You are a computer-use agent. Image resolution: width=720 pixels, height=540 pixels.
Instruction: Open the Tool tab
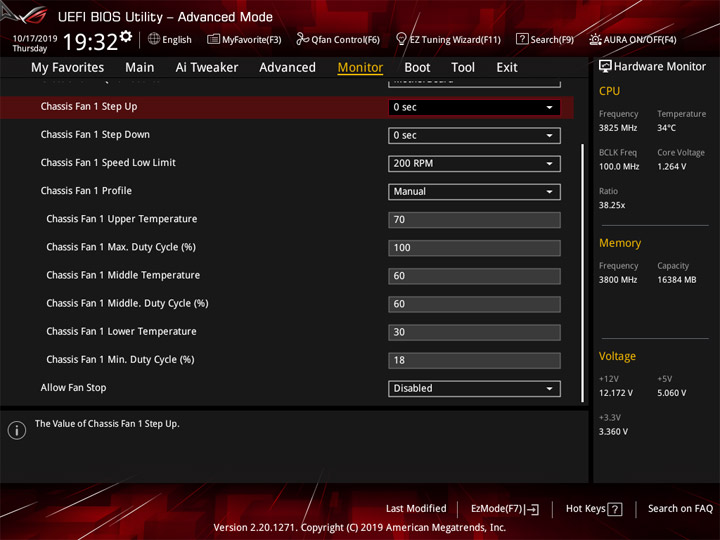(x=463, y=68)
